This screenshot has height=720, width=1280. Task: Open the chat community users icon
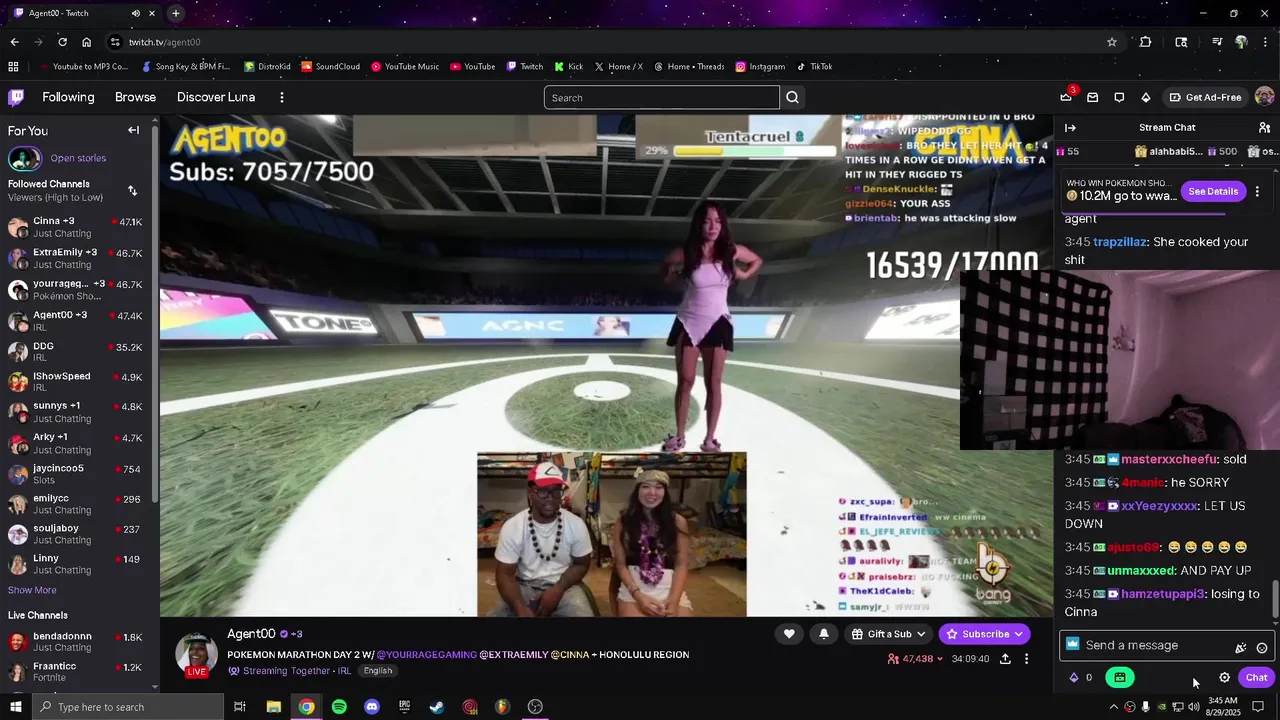(1264, 128)
